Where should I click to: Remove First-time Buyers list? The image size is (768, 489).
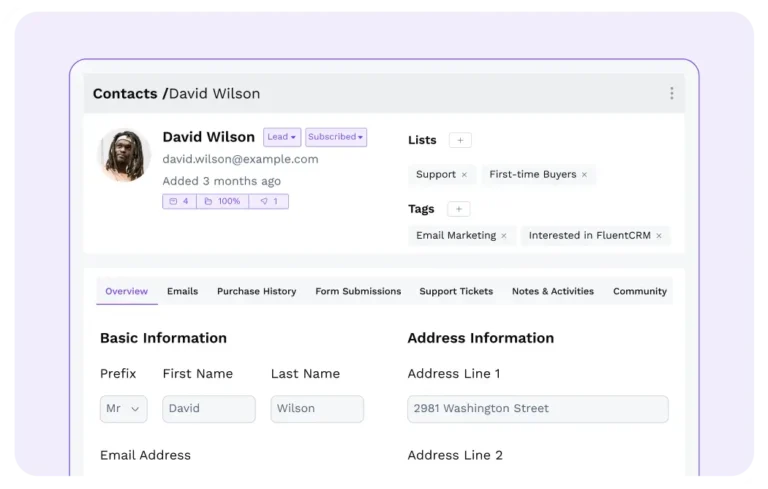point(584,175)
